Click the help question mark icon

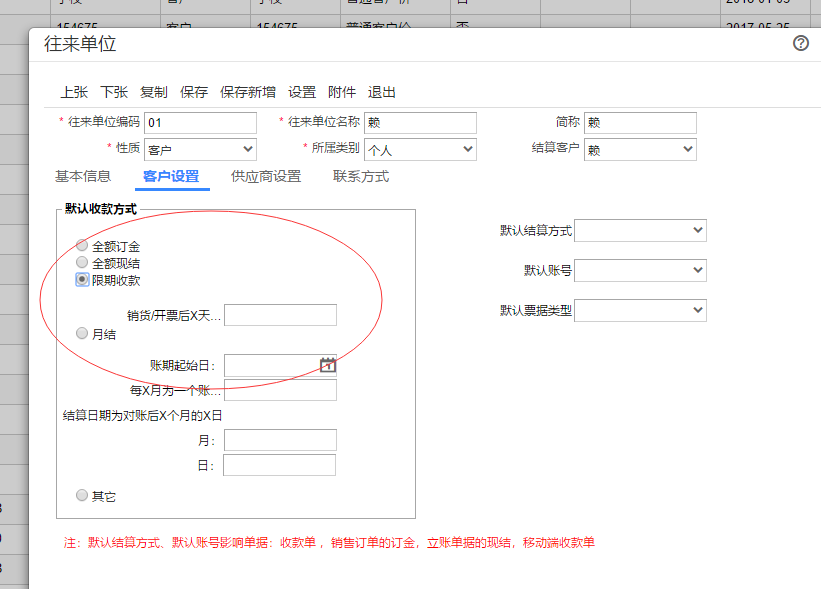(800, 43)
